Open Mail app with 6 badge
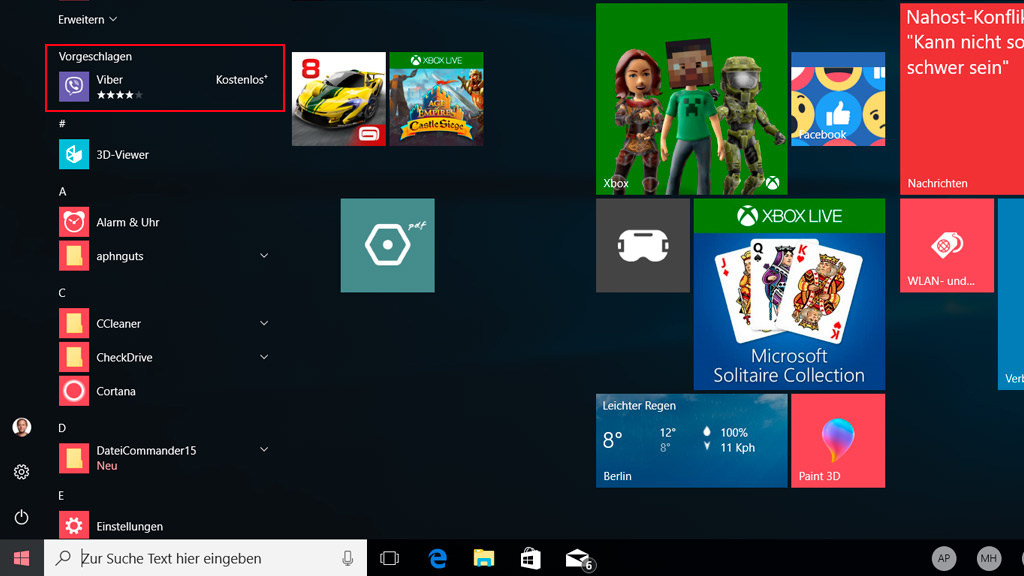 tap(579, 560)
